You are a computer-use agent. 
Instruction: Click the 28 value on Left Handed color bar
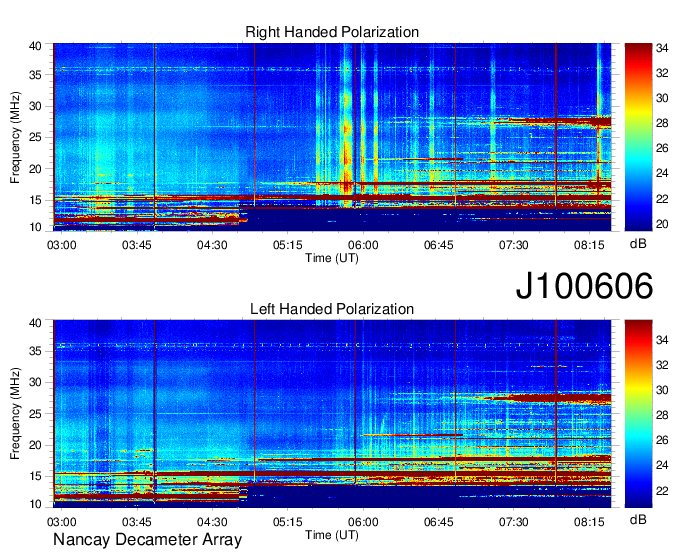coord(662,415)
